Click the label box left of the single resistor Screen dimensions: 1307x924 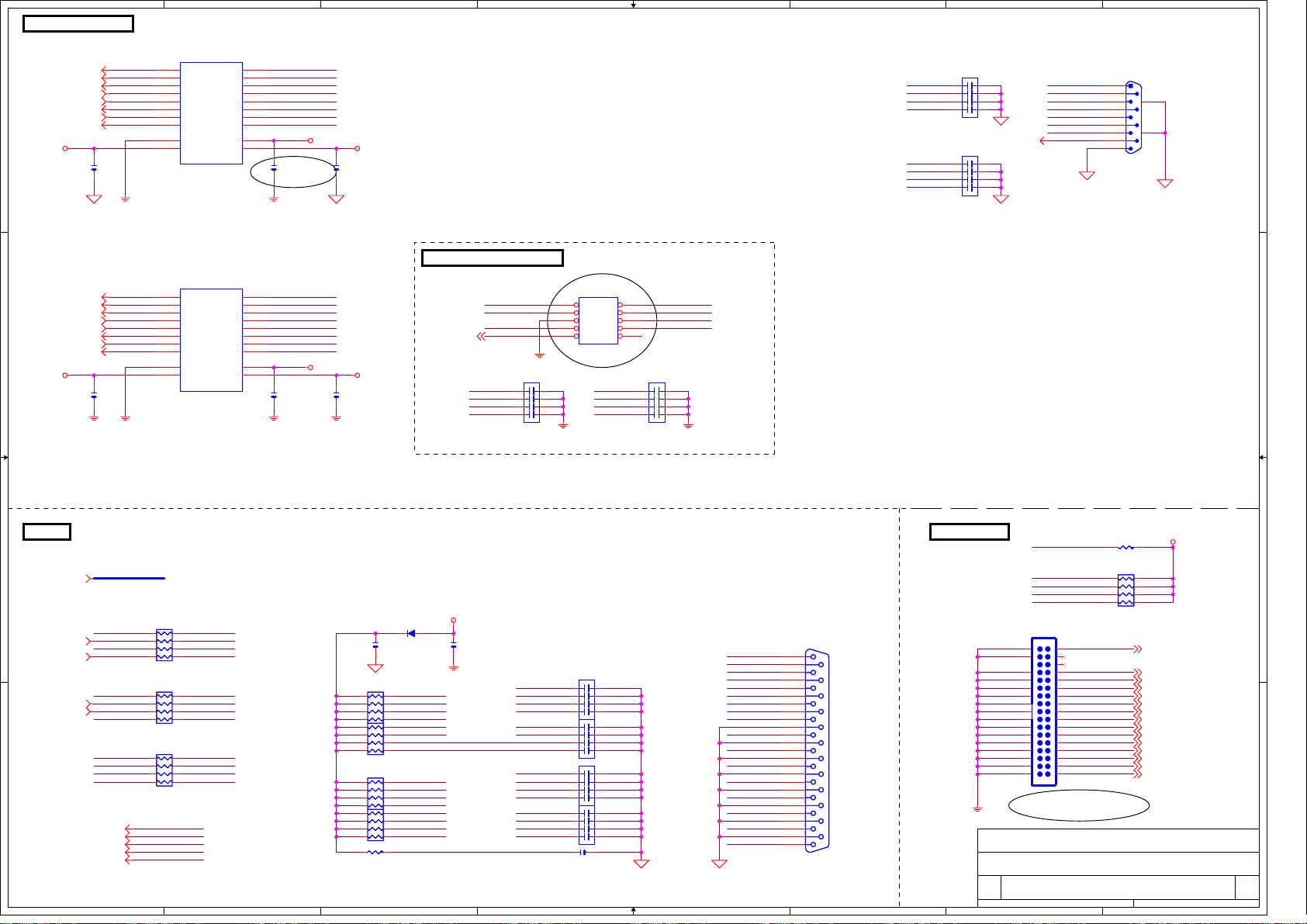(970, 531)
